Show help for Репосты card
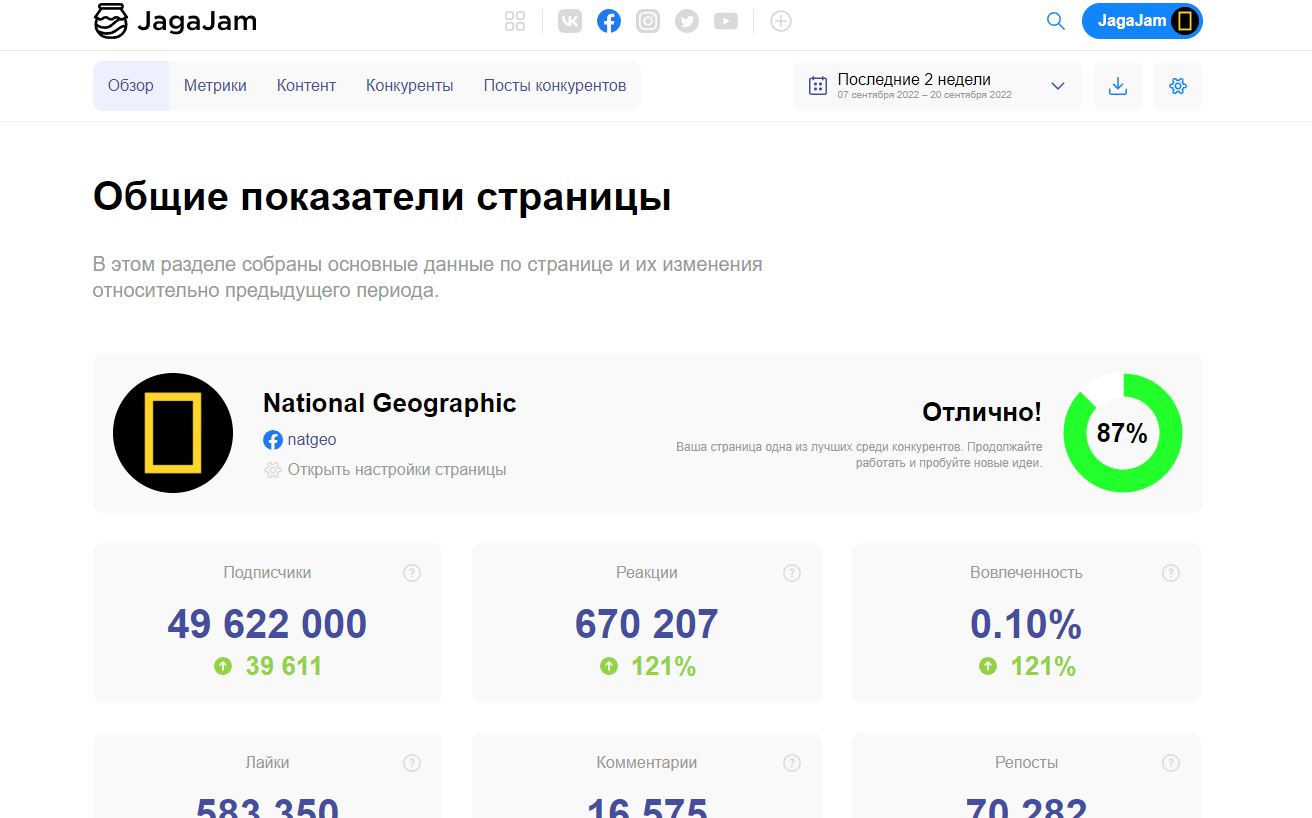The width and height of the screenshot is (1312, 818). pos(1171,763)
